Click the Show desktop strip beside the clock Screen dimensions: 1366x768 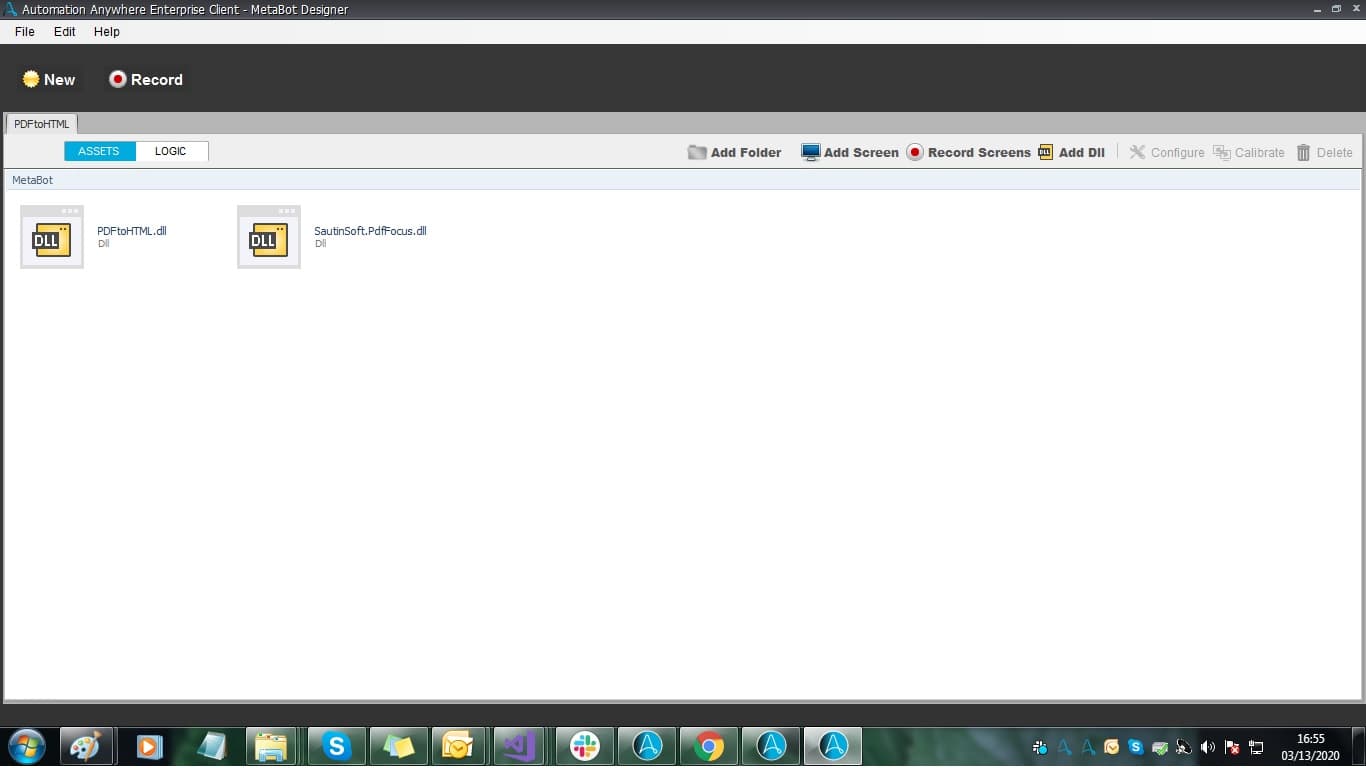[x=1359, y=746]
